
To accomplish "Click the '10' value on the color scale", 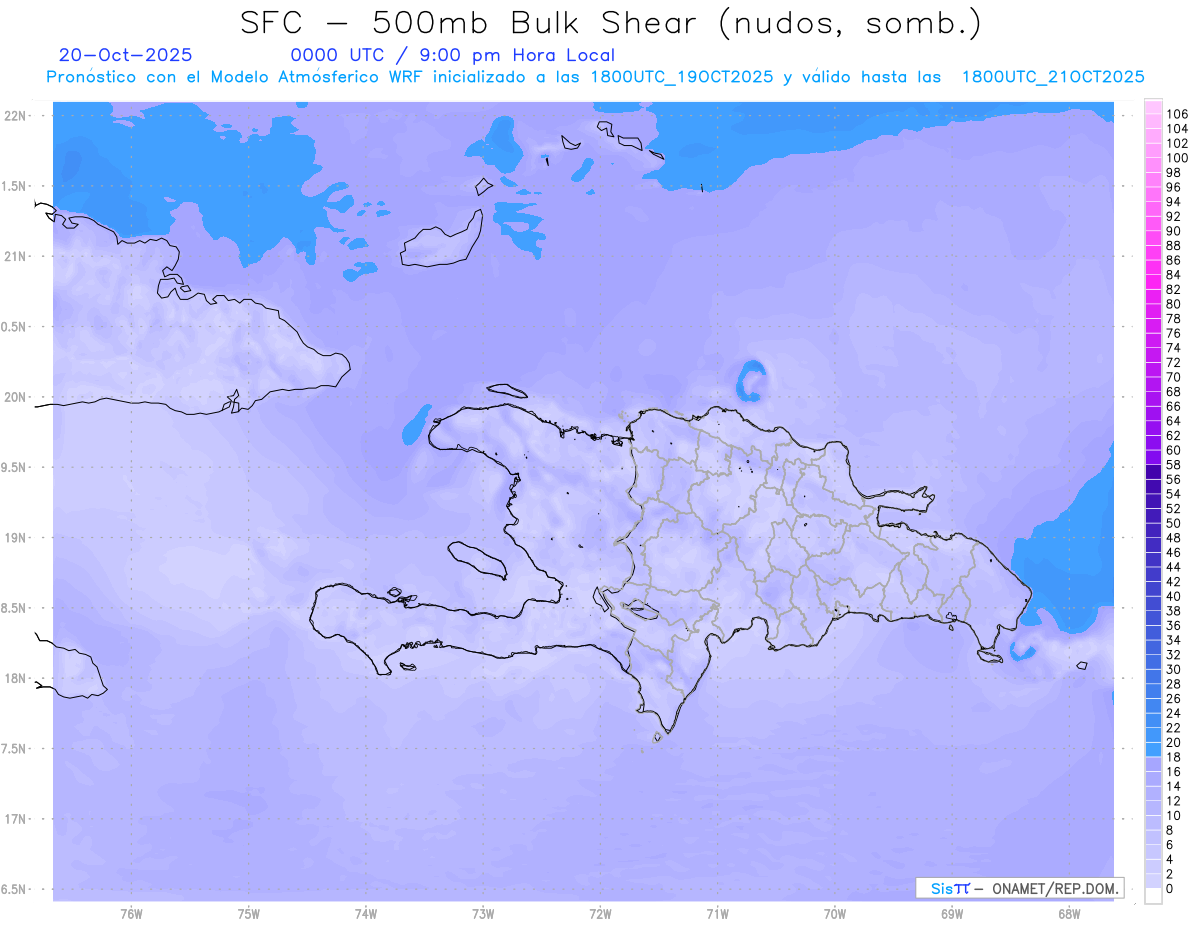I will (x=1174, y=816).
